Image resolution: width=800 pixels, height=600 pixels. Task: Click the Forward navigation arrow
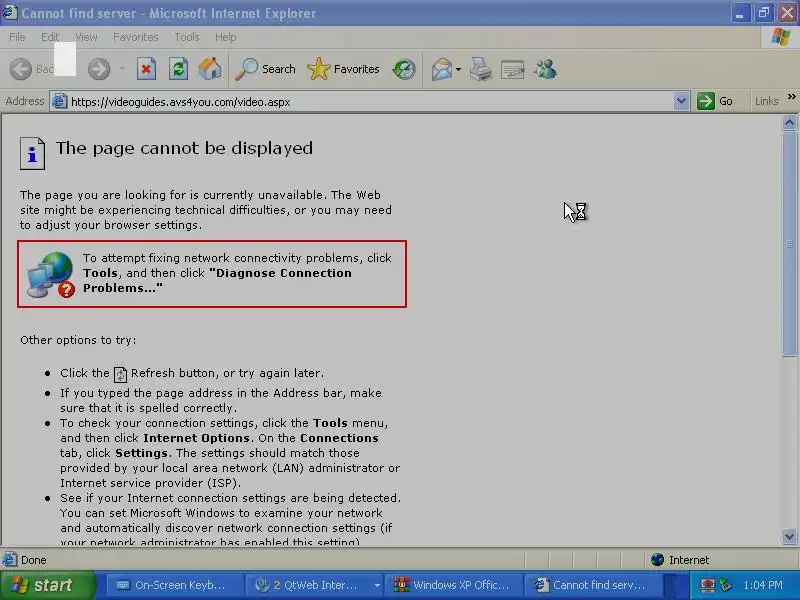[99, 69]
